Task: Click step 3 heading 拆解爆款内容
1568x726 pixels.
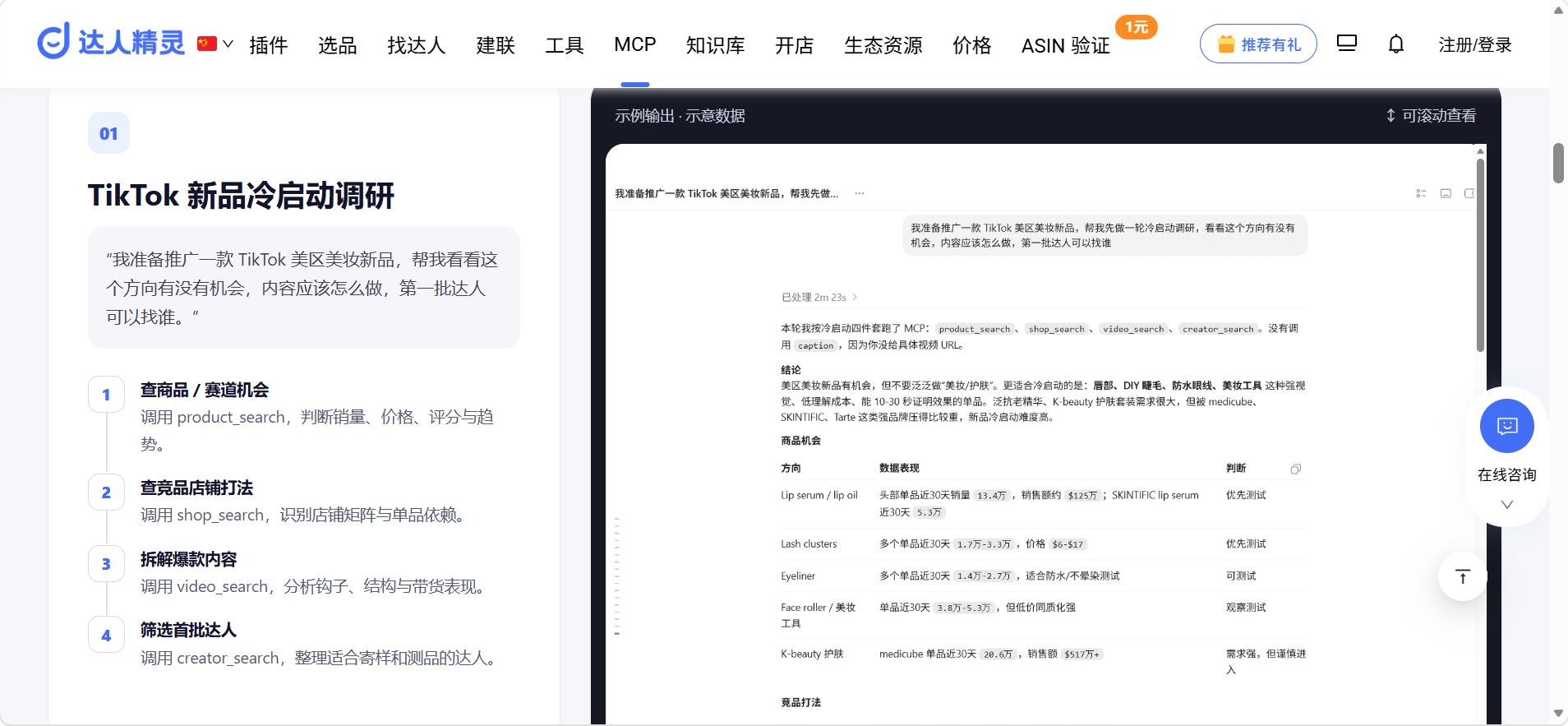Action: click(188, 559)
